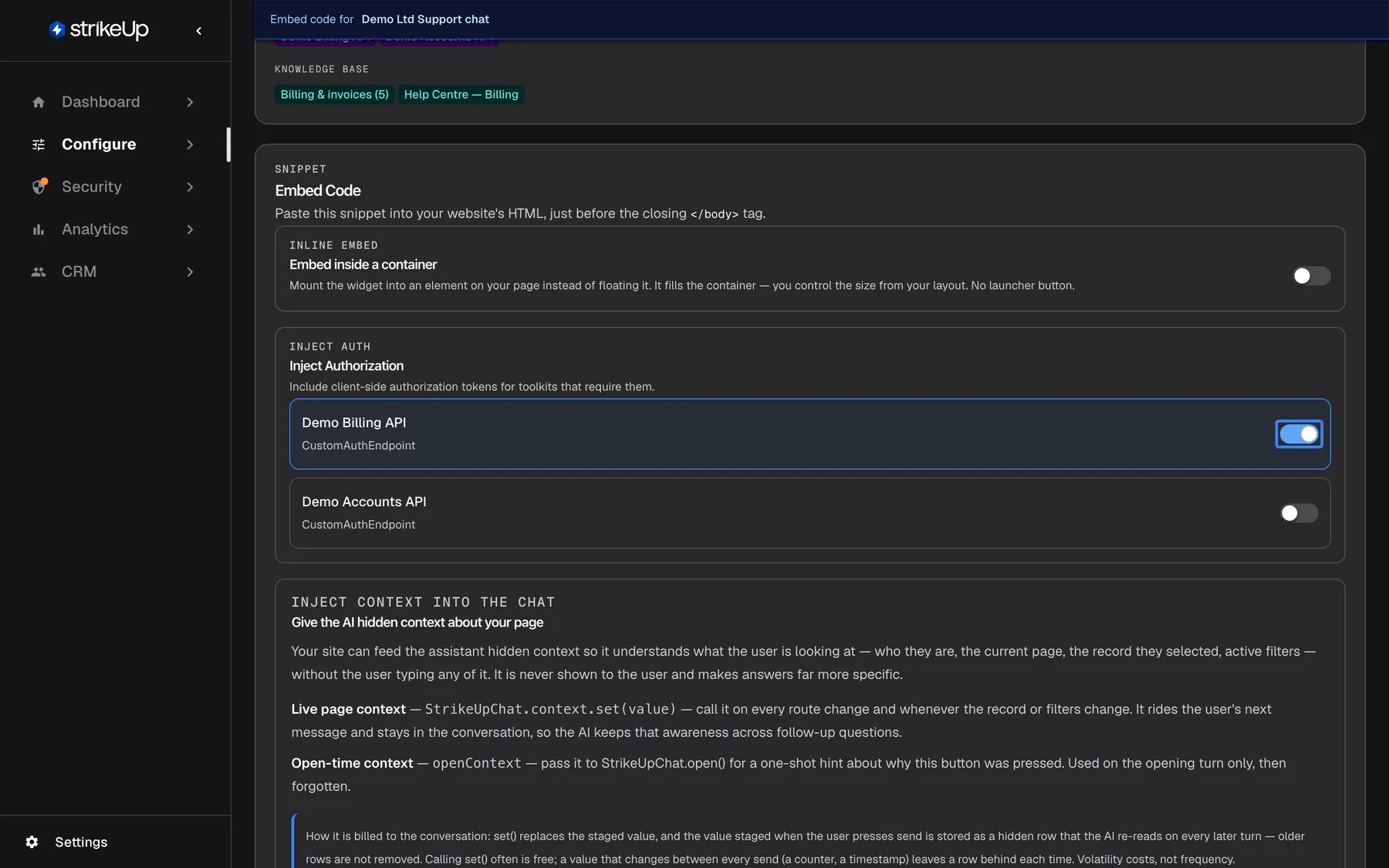This screenshot has height=868, width=1389.
Task: Click the Embed inside a container heading
Action: point(363,265)
